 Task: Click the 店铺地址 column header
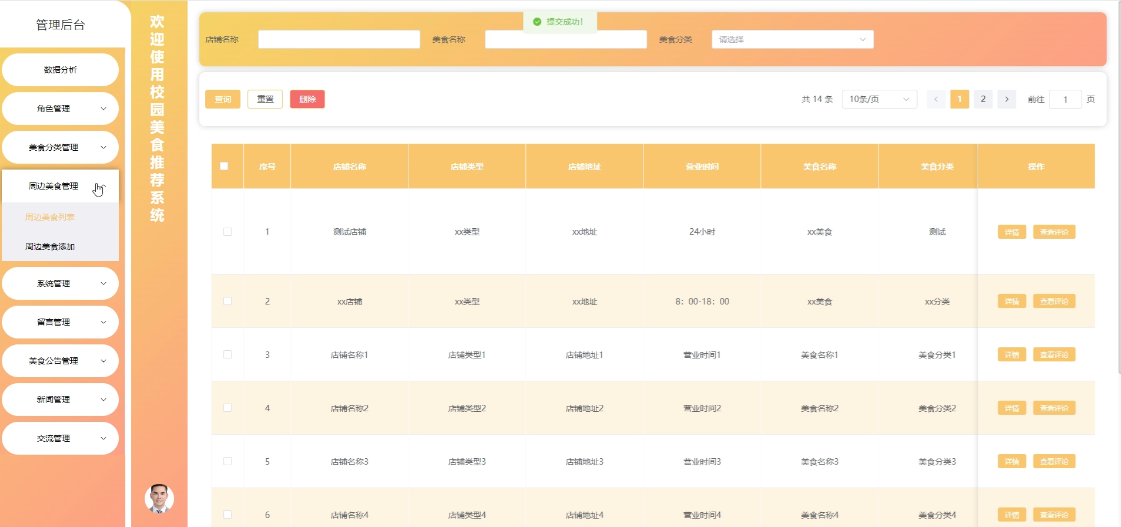[x=584, y=166]
